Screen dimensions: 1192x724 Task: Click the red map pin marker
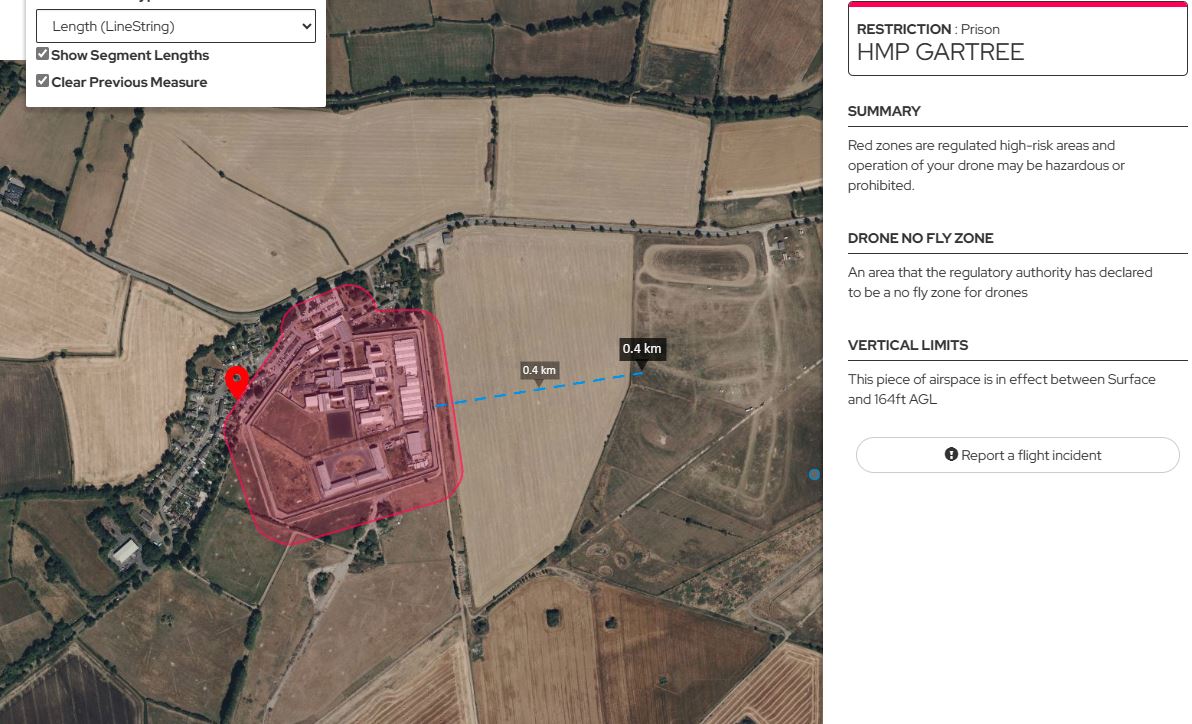[237, 381]
